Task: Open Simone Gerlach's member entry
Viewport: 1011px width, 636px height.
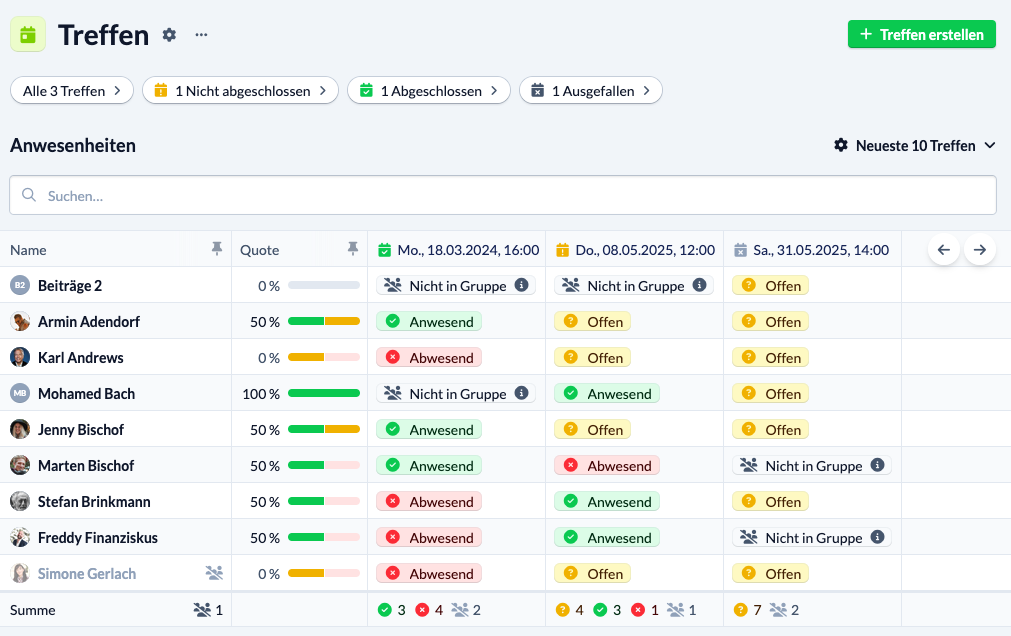Action: [x=87, y=573]
